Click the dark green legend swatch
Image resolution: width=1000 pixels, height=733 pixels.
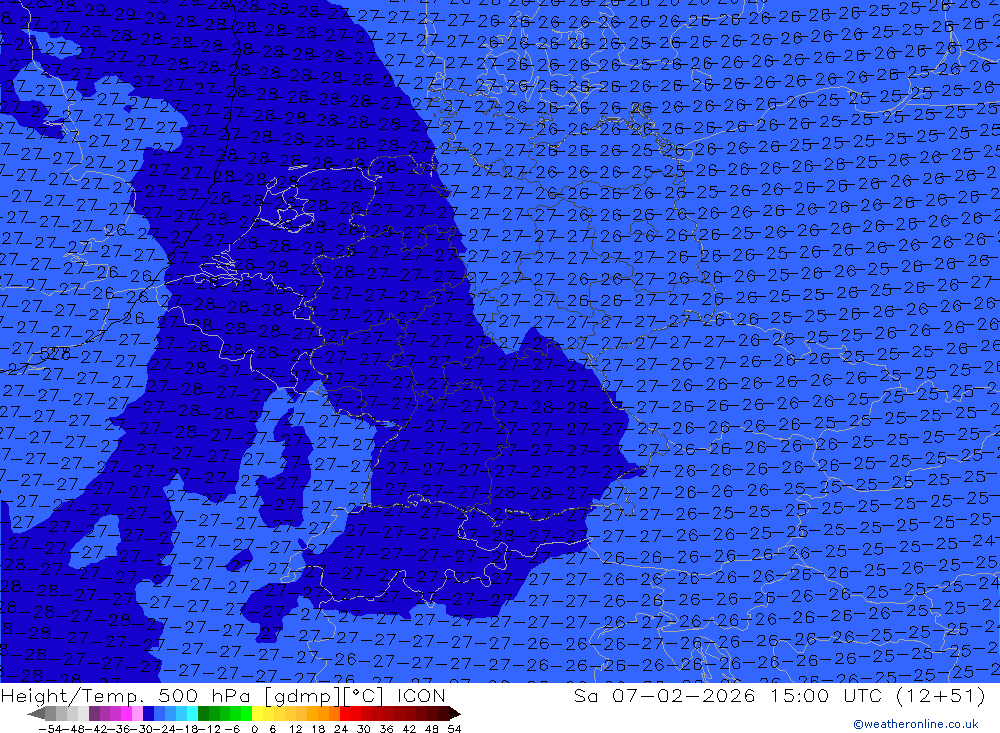[x=203, y=713]
